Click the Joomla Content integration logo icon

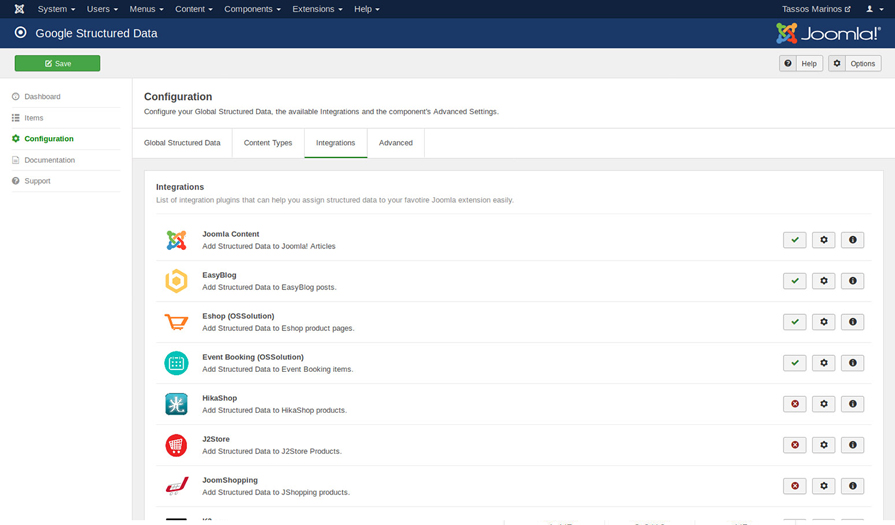(176, 240)
